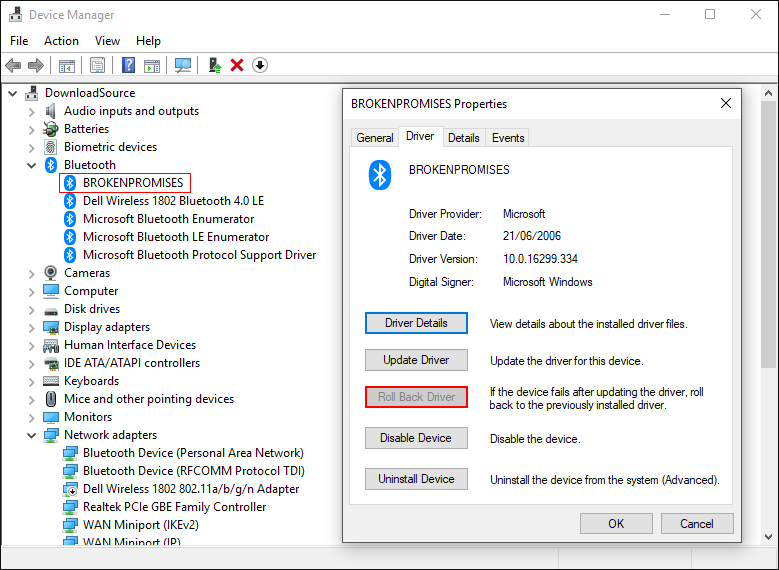Click the Update Driver button
The image size is (779, 570).
point(416,360)
